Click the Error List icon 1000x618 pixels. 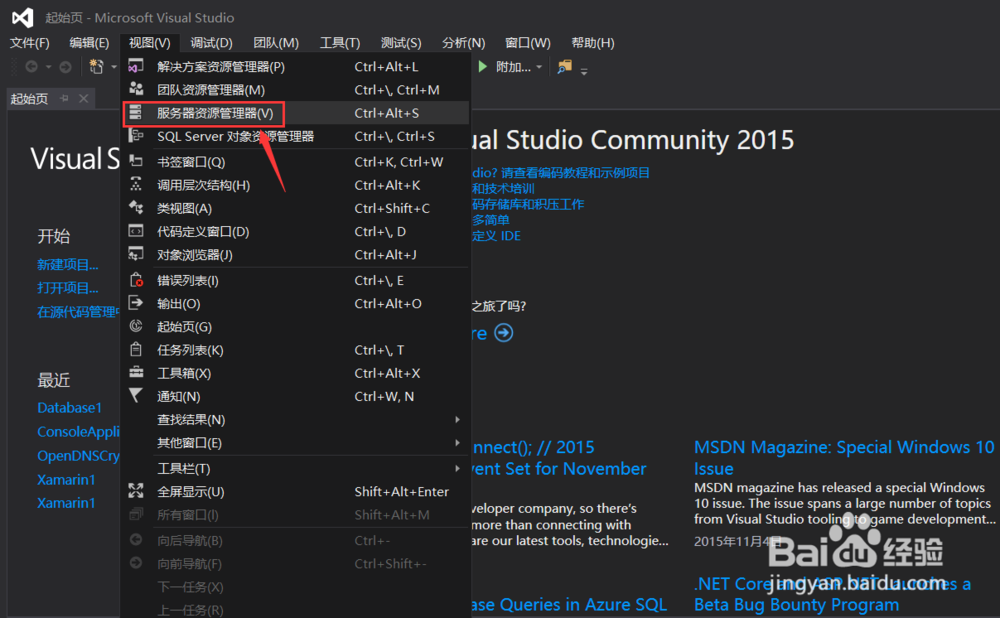(136, 280)
